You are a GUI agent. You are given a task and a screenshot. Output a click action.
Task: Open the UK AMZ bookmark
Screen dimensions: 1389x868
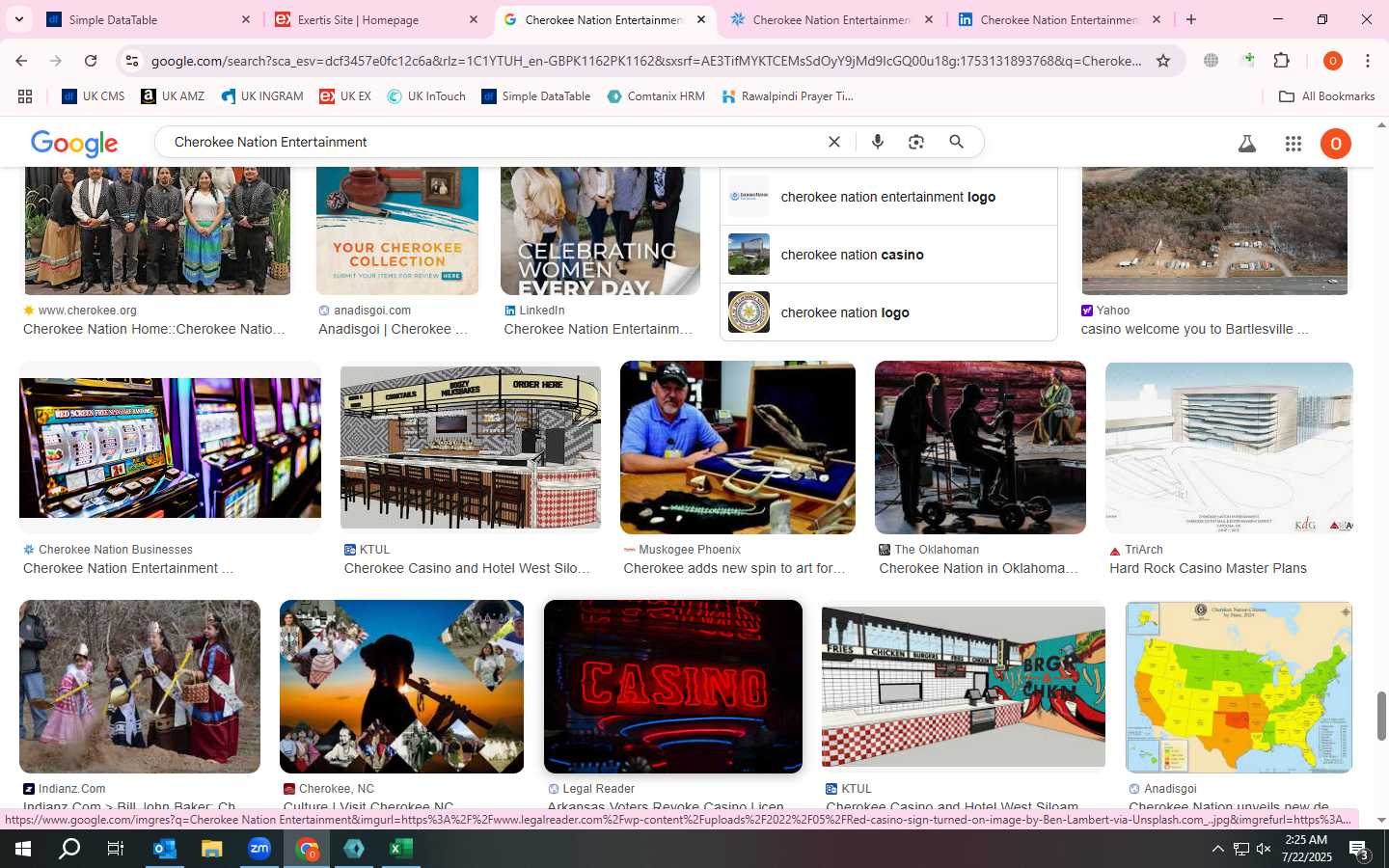tap(173, 96)
